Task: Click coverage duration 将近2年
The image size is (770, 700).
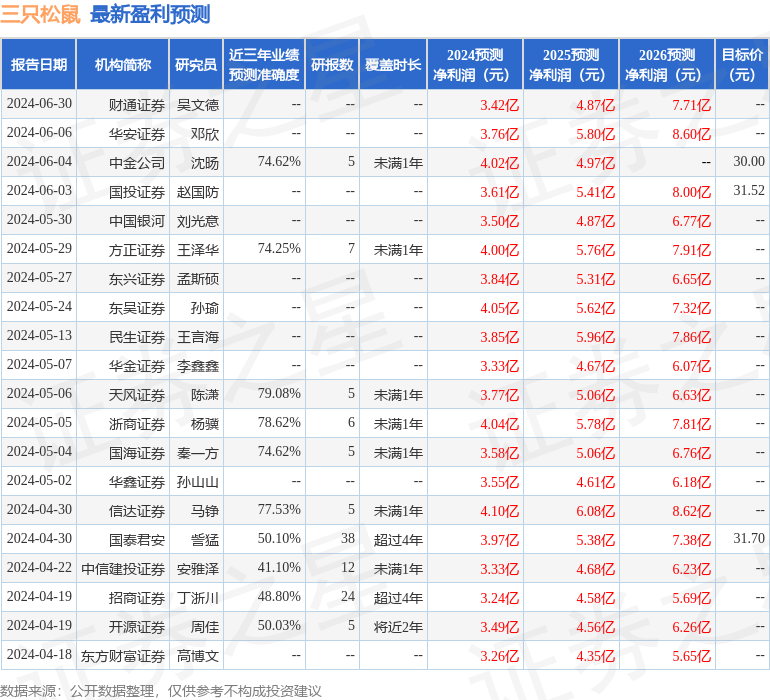Action: click(398, 626)
